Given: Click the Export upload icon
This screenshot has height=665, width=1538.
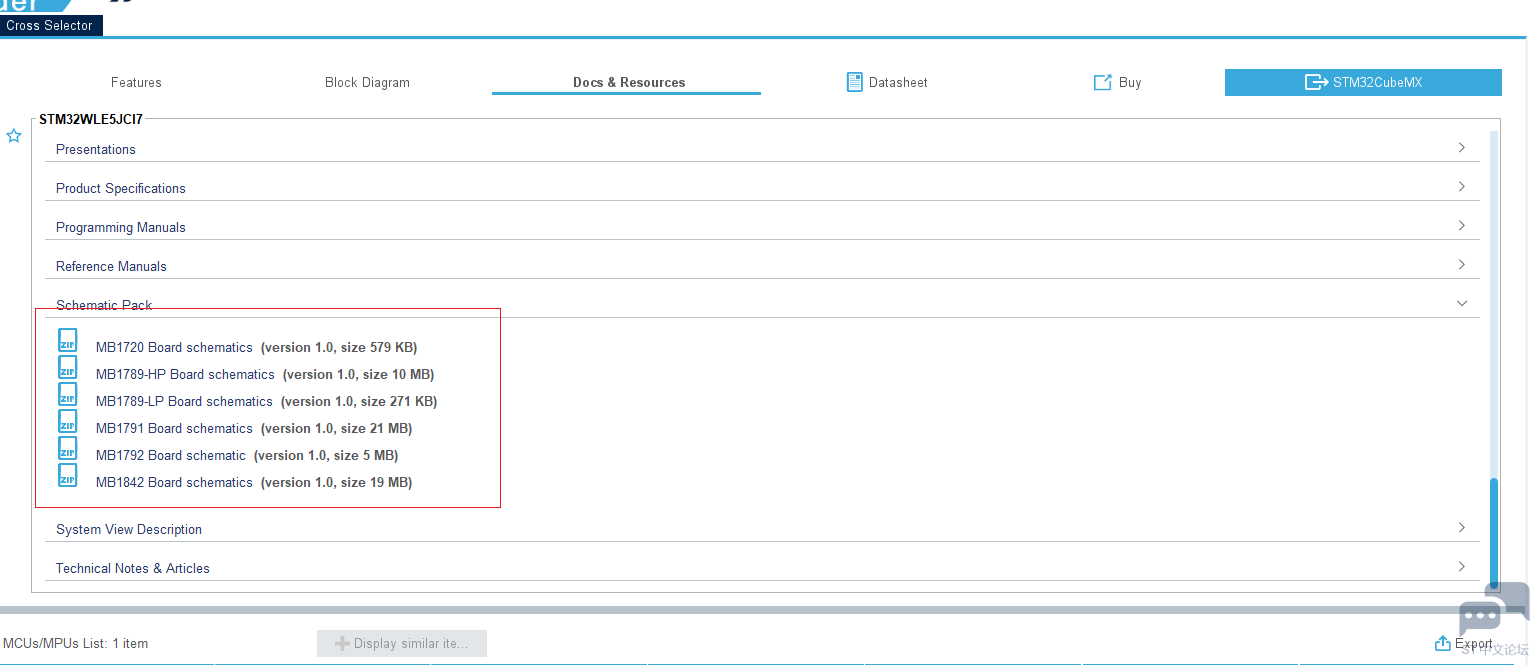Looking at the screenshot, I should point(1442,643).
